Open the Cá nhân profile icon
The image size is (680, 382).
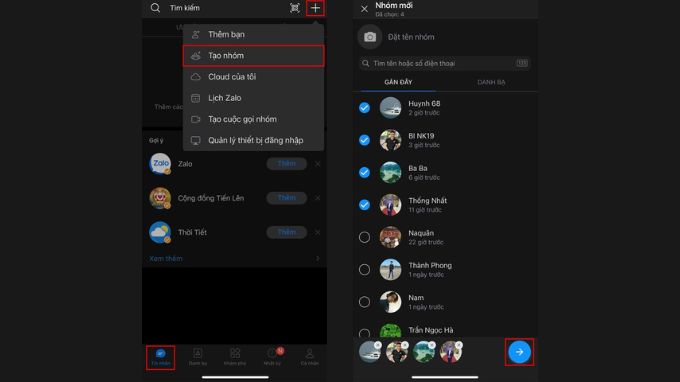pos(310,357)
